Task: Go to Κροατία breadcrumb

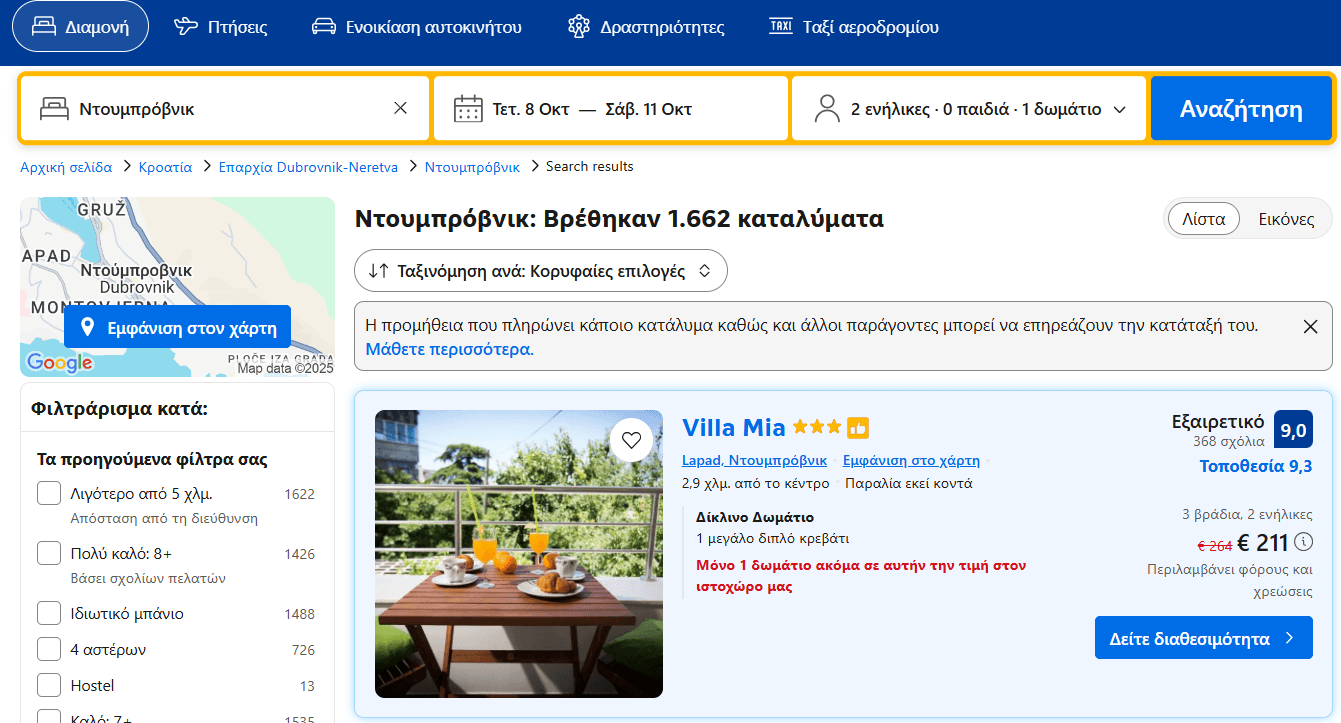Action: 166,167
